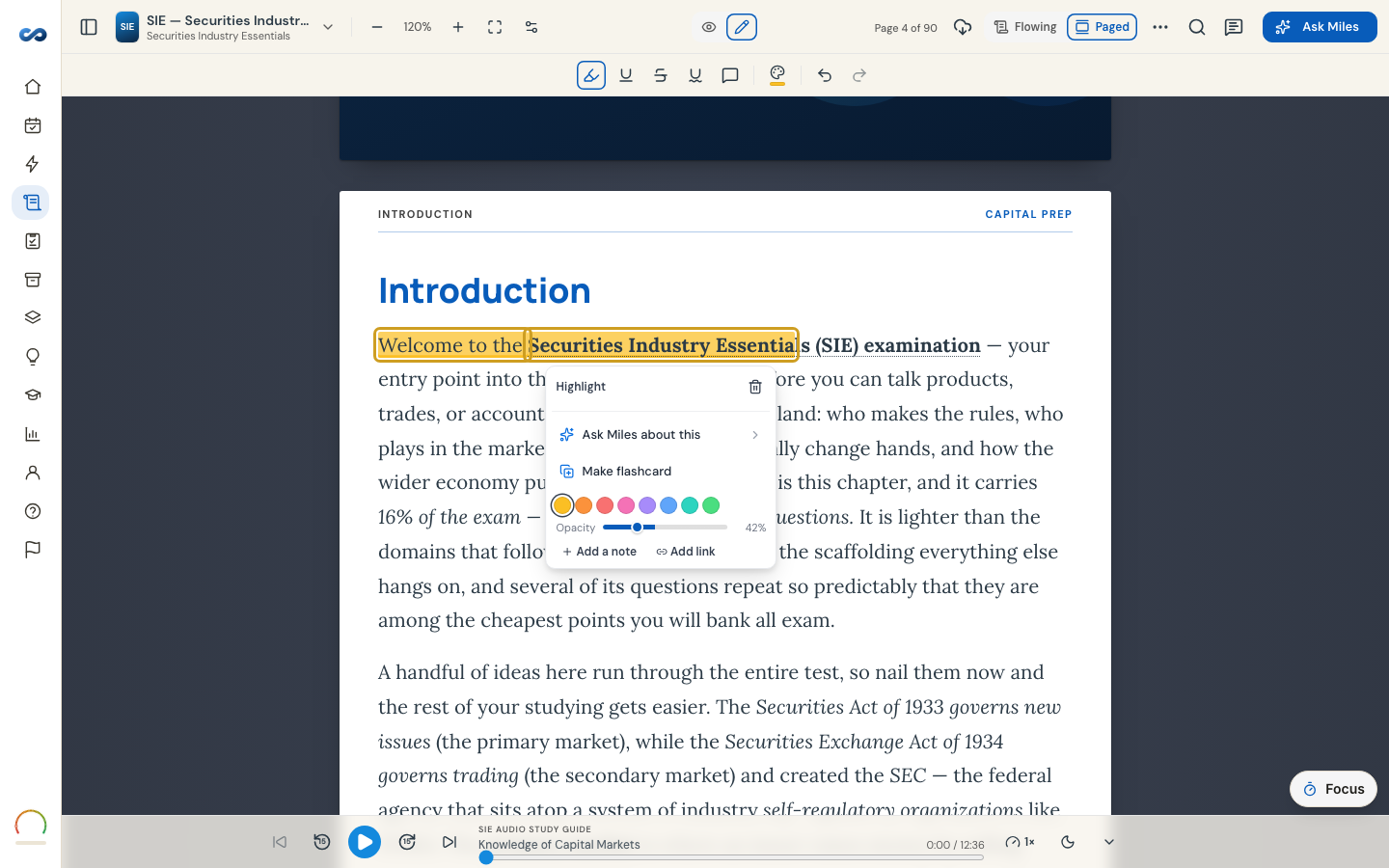Screen dimensions: 1389x868
Task: Select the strikethrough tool
Action: coord(661,75)
